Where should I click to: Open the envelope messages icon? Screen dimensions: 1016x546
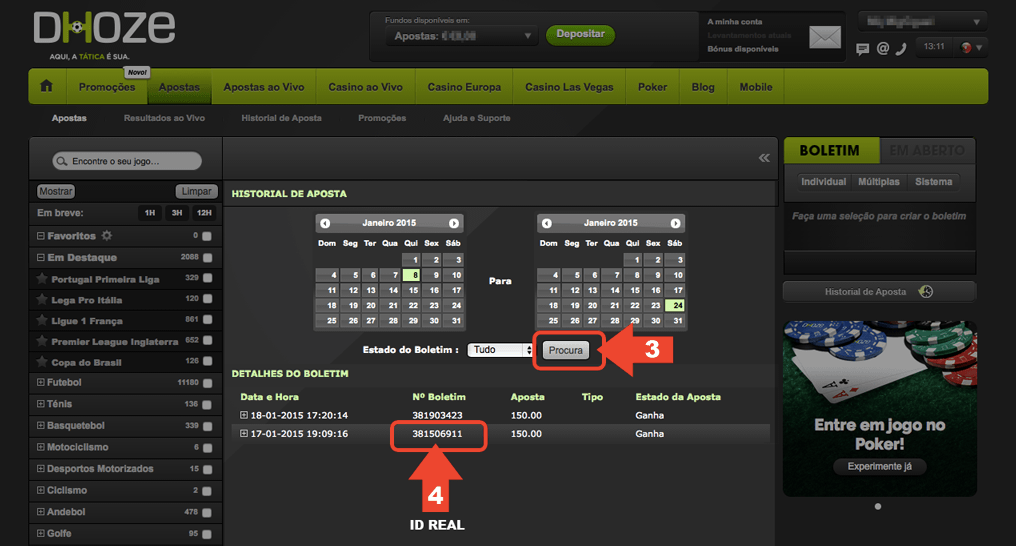click(824, 38)
